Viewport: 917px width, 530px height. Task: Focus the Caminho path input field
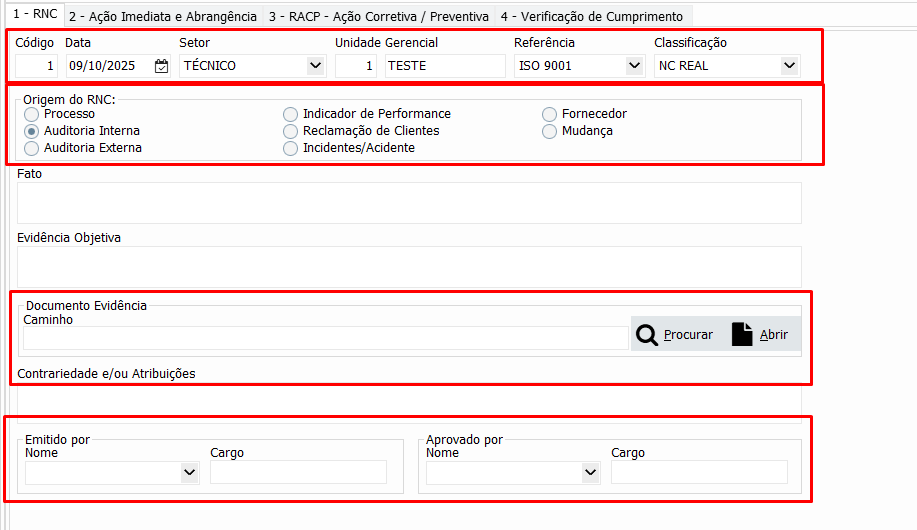coord(325,338)
